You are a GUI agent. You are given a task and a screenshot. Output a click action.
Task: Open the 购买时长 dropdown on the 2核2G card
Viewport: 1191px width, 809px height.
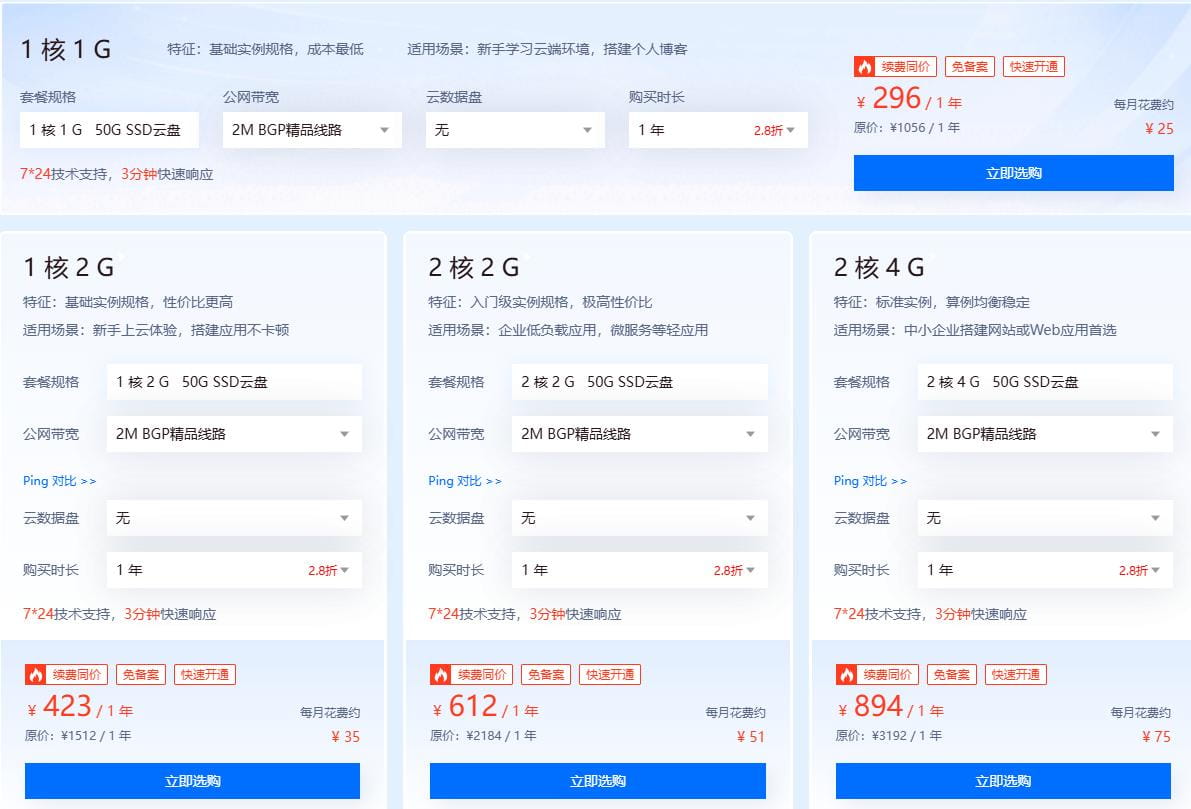638,570
